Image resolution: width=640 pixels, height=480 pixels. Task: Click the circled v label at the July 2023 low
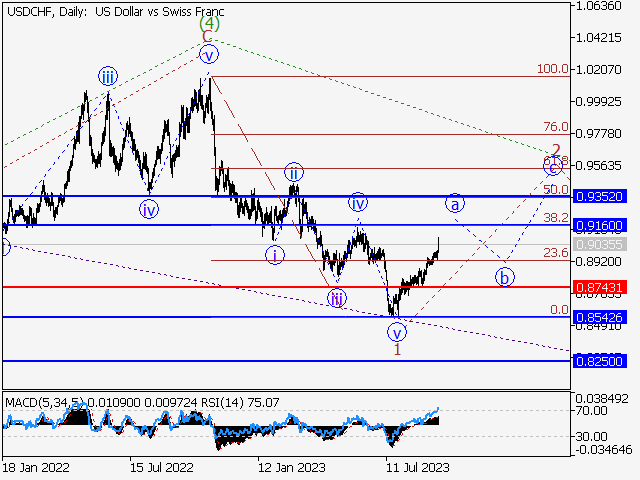397,332
